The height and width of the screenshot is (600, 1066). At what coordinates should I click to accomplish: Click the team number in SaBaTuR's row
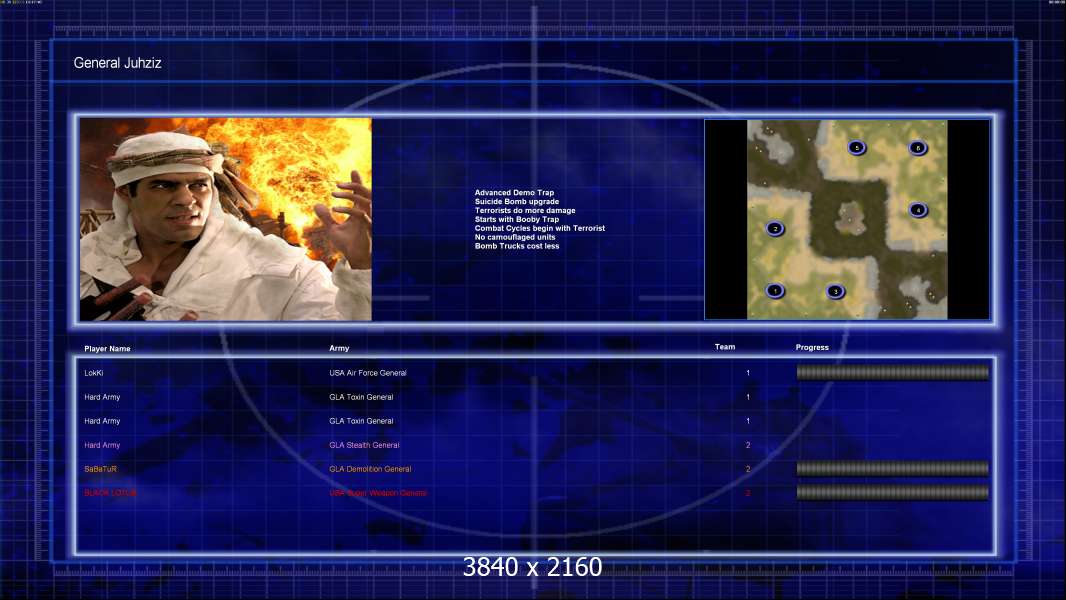748,469
